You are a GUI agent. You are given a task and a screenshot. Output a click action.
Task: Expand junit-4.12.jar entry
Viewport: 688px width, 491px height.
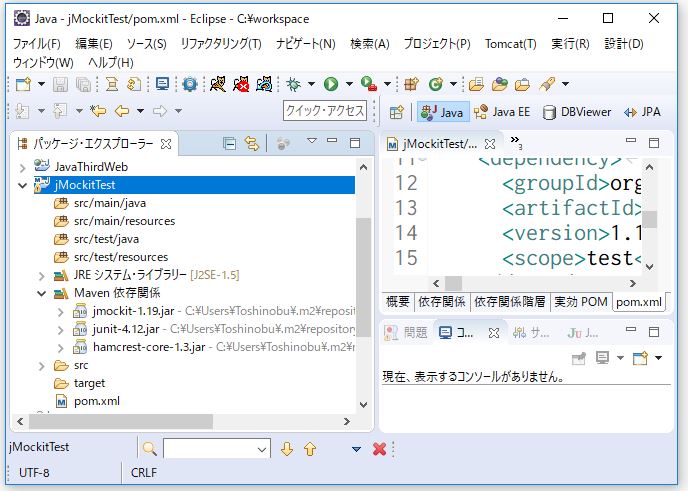pyautogui.click(x=61, y=330)
